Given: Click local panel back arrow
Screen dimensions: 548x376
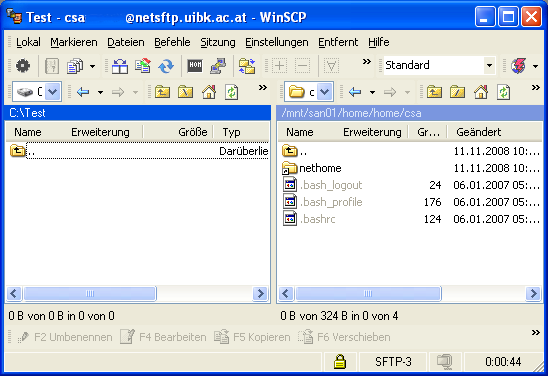Looking at the screenshot, I should (83, 92).
